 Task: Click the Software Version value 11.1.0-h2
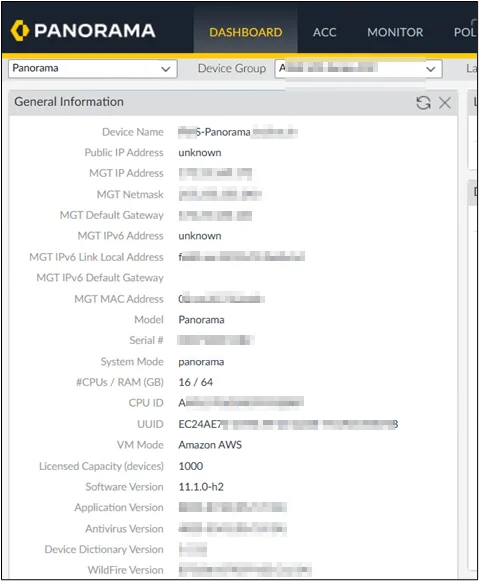[x=201, y=487]
